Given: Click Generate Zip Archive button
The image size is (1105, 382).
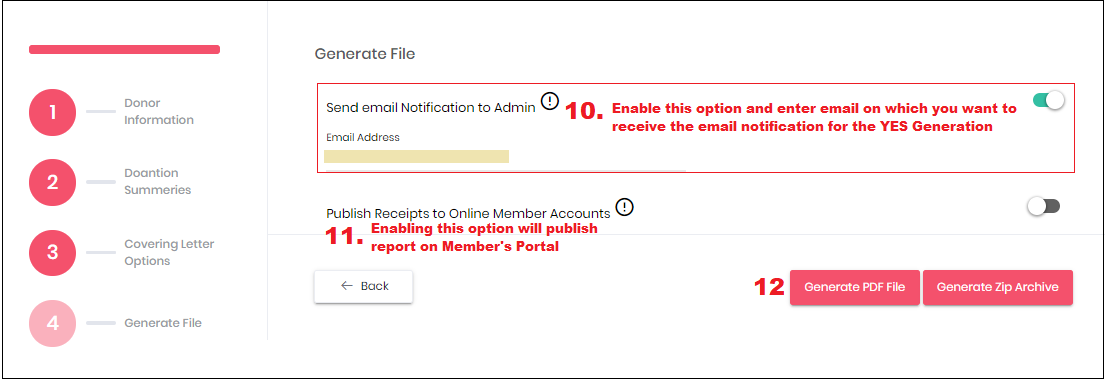Looking at the screenshot, I should pos(997,288).
